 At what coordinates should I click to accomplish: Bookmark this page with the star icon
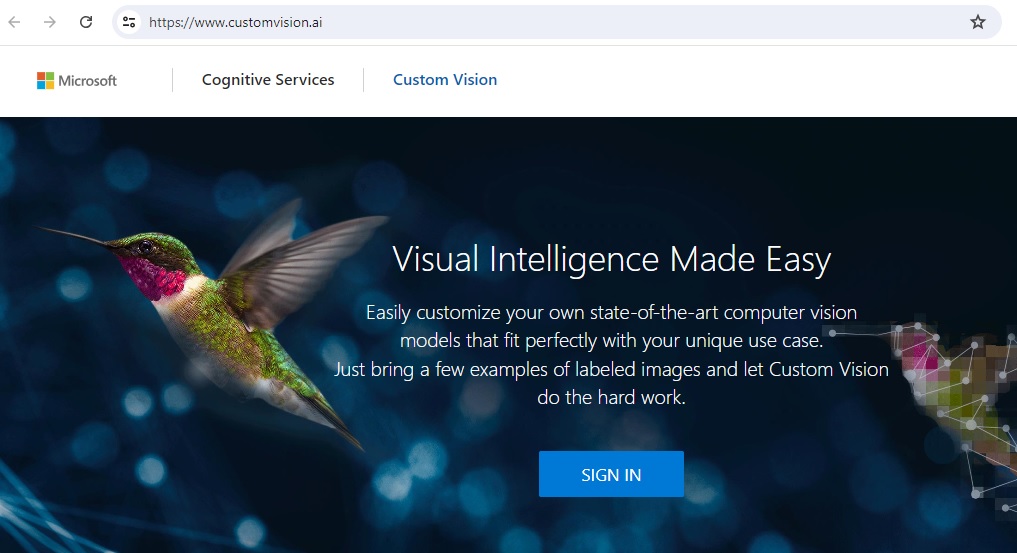tap(978, 22)
